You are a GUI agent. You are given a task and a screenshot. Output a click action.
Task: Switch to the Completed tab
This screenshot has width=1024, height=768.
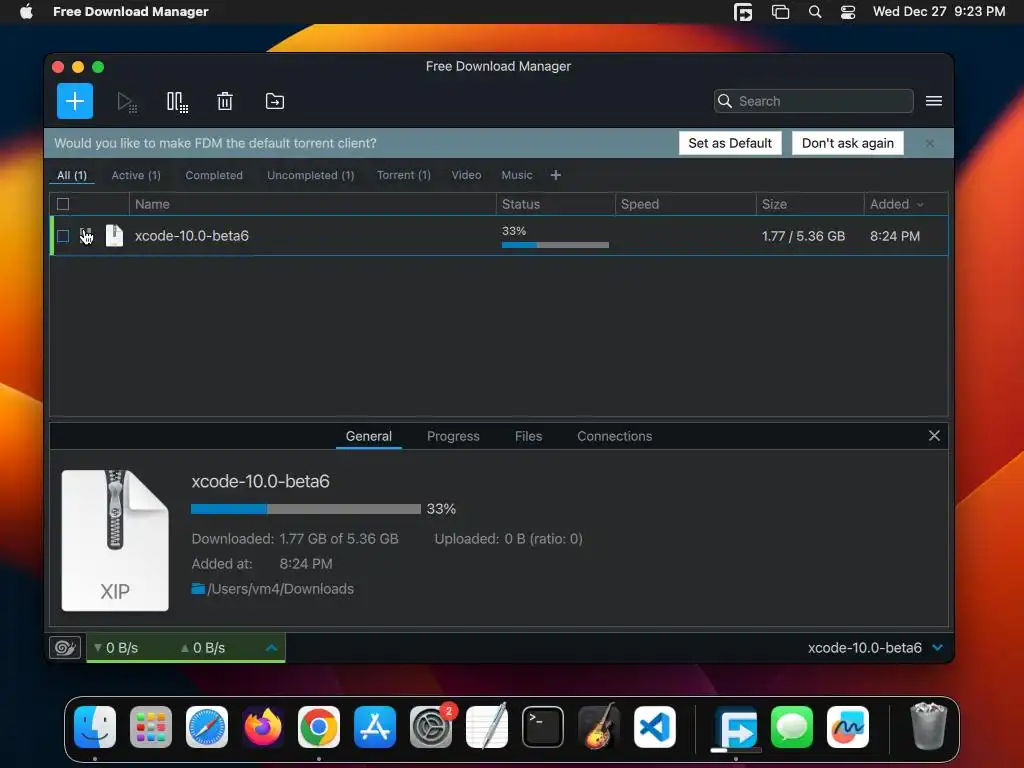pyautogui.click(x=214, y=175)
